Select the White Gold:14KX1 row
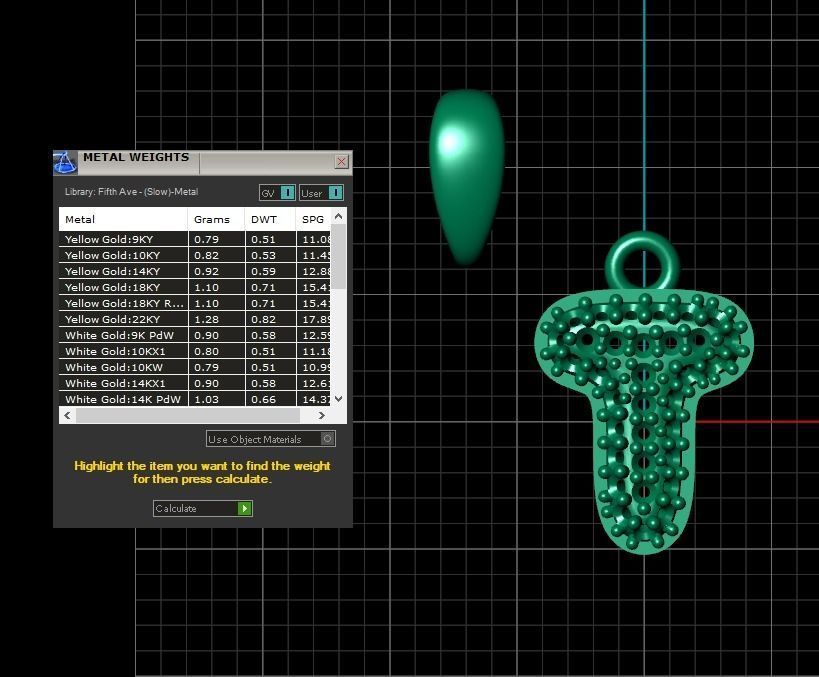This screenshot has width=819, height=677. coord(195,383)
